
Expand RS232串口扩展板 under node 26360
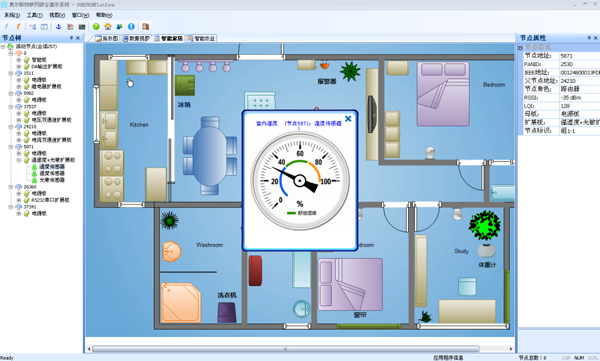(18, 200)
